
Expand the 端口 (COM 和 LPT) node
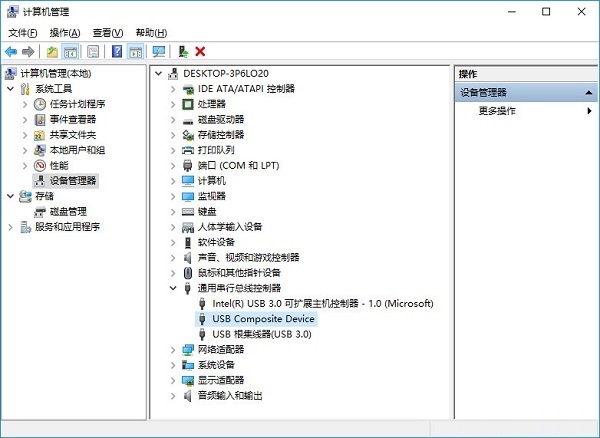[173, 166]
